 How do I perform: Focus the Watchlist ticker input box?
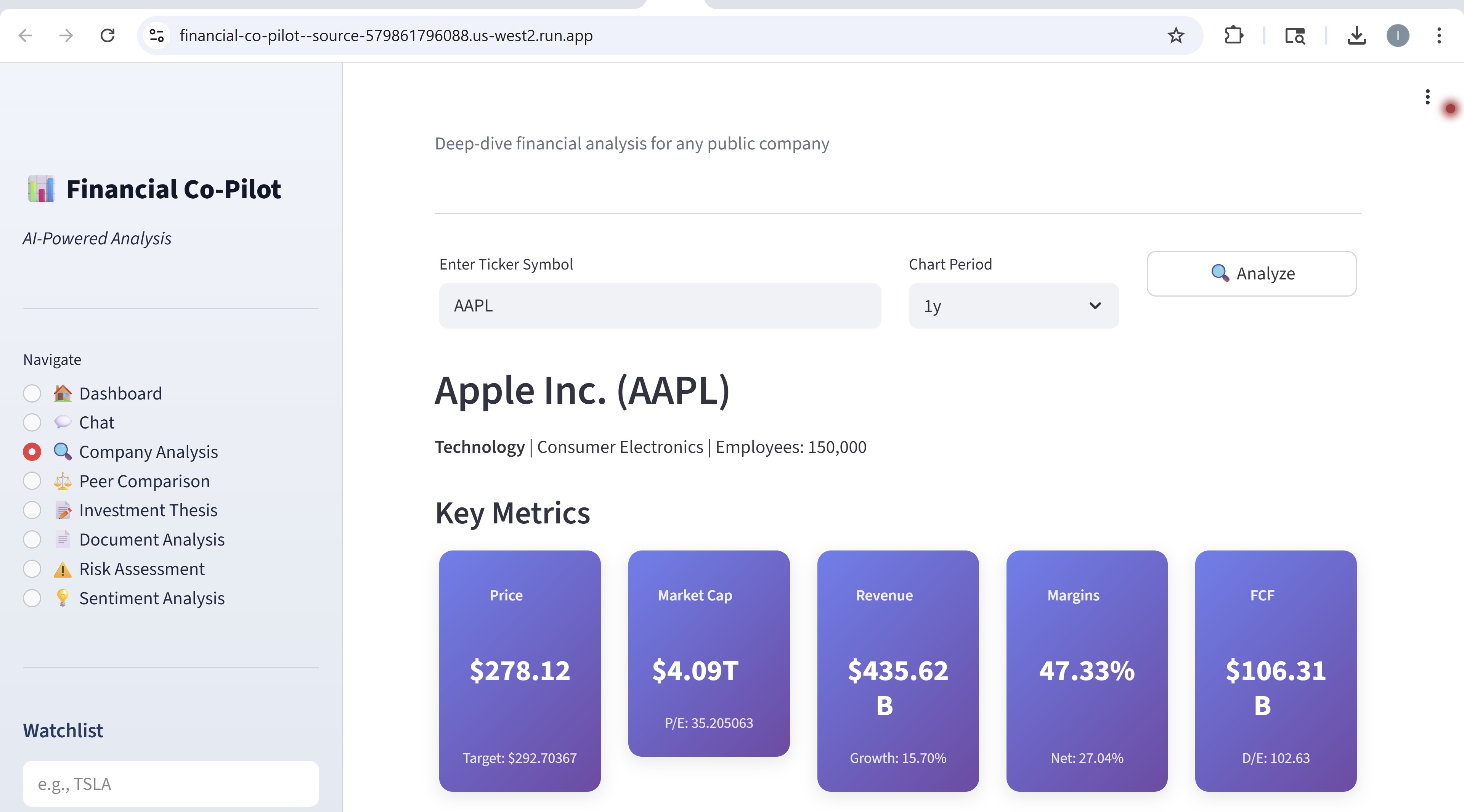[170, 783]
